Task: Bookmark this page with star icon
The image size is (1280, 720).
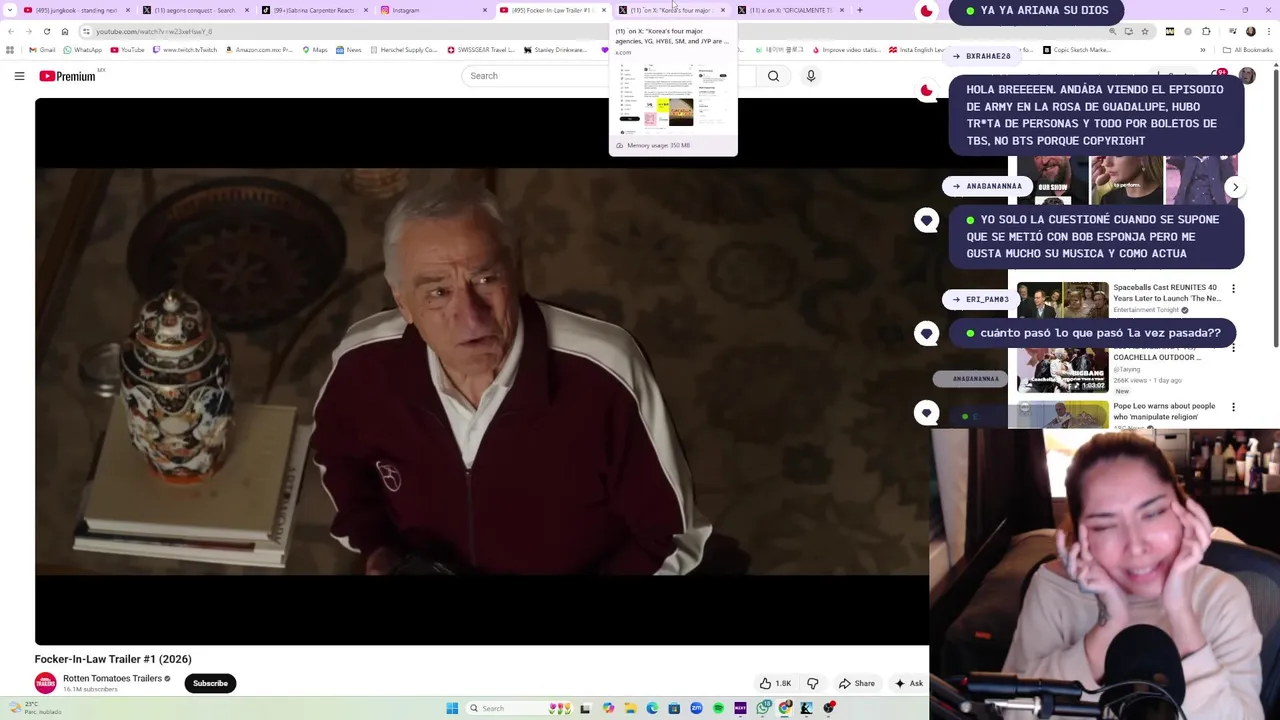Action: click(1145, 31)
